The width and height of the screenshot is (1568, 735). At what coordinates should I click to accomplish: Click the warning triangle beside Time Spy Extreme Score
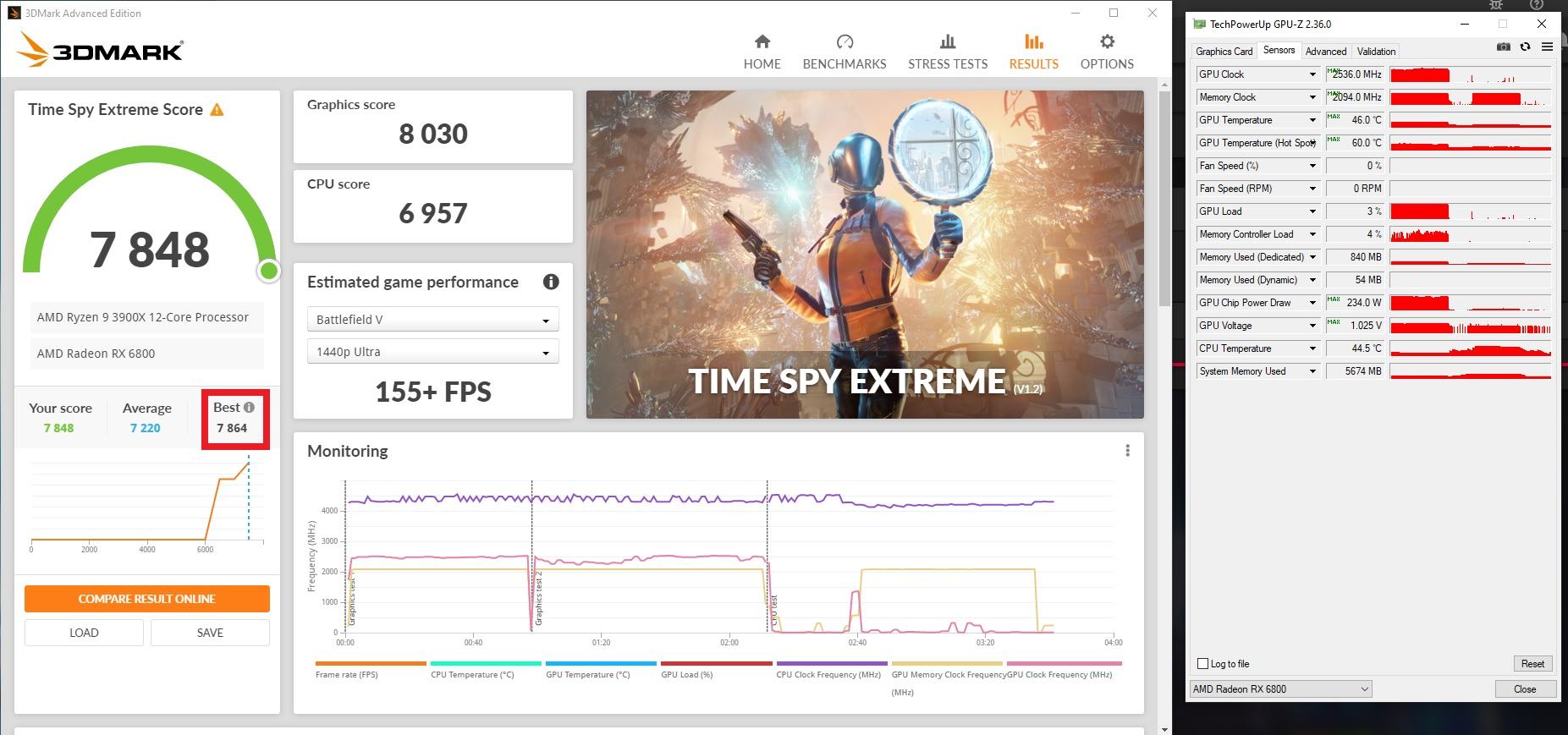pyautogui.click(x=217, y=110)
